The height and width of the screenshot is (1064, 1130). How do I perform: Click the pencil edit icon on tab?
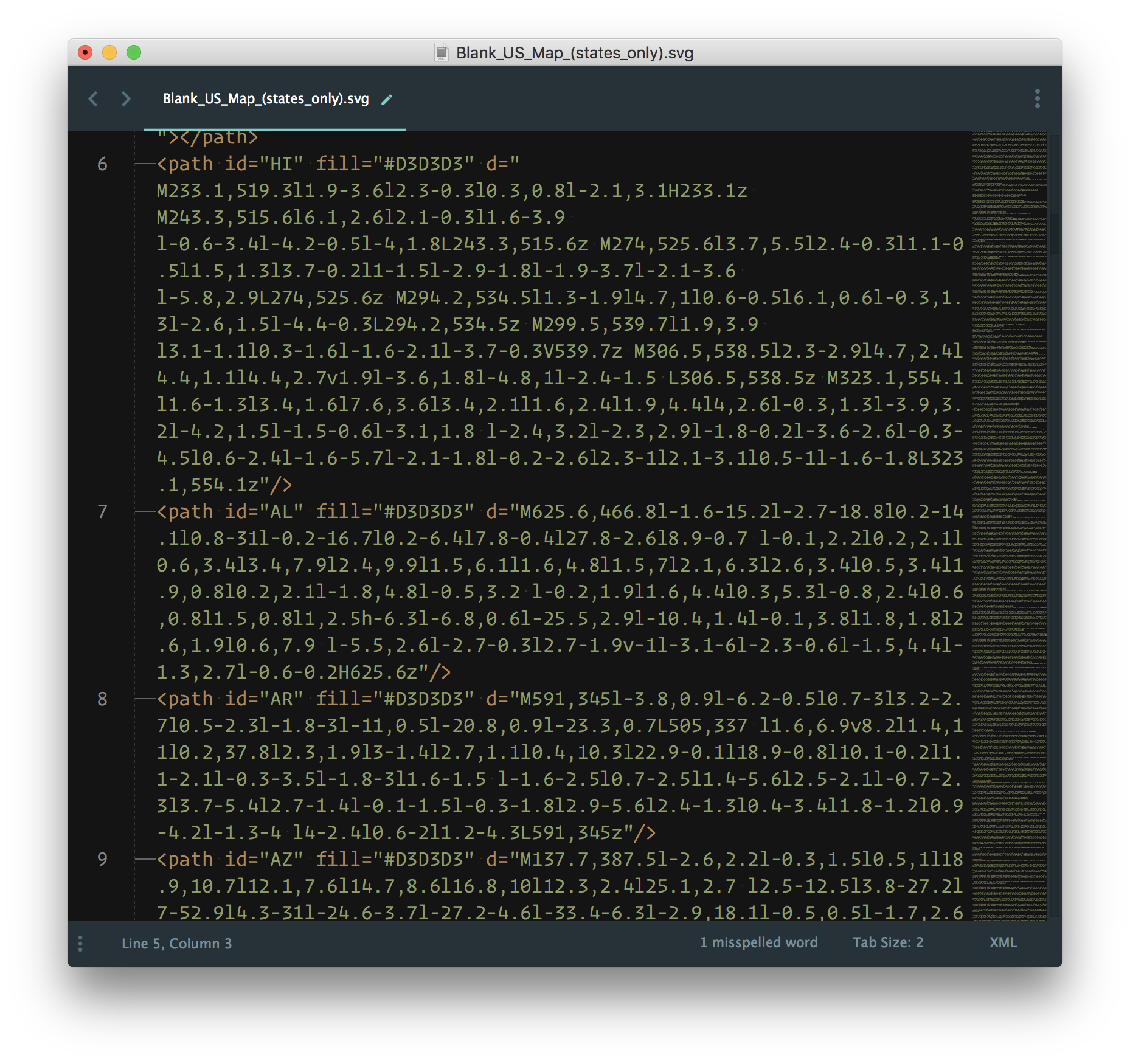click(387, 99)
